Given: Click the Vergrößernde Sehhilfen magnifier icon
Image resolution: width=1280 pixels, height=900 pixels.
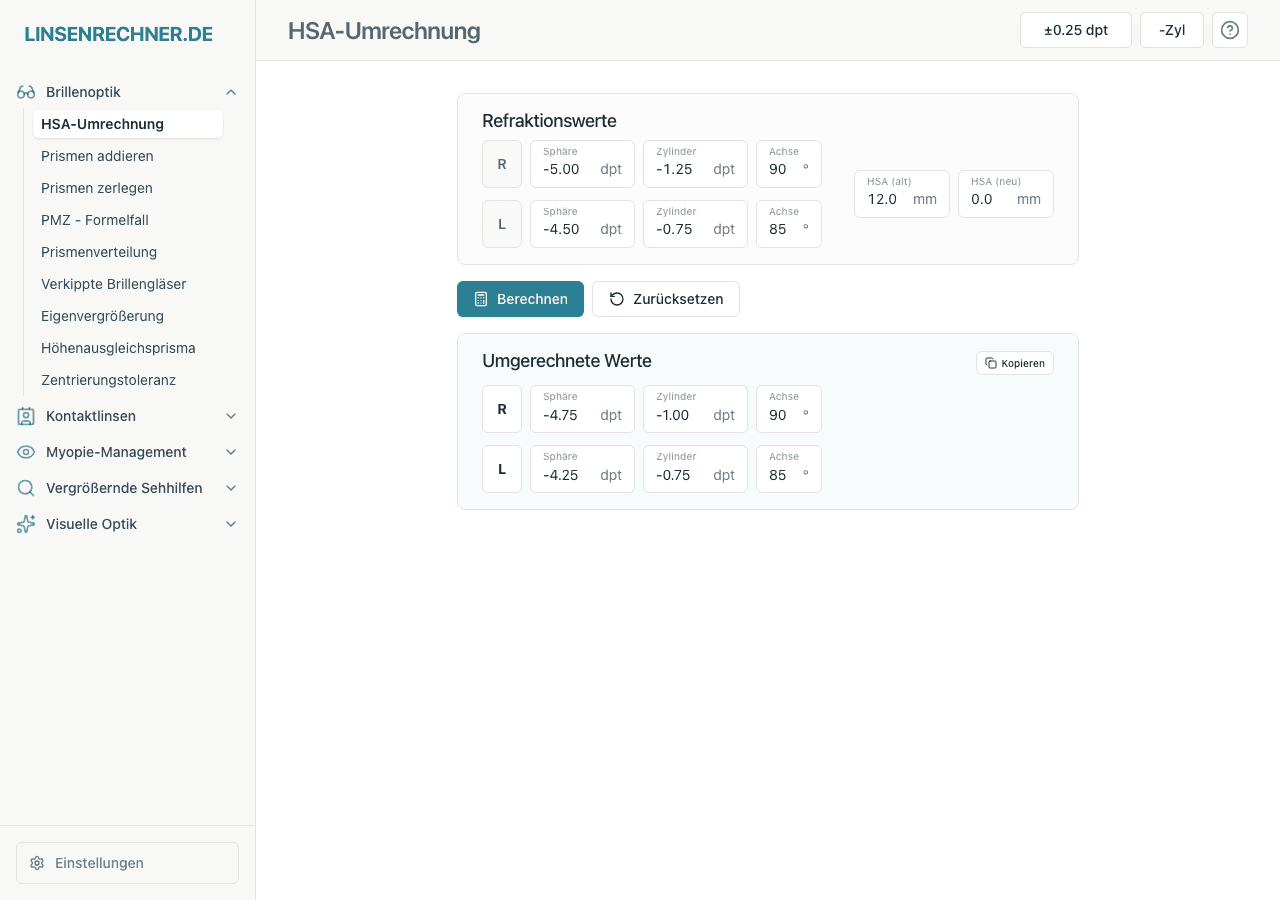Looking at the screenshot, I should [x=25, y=488].
